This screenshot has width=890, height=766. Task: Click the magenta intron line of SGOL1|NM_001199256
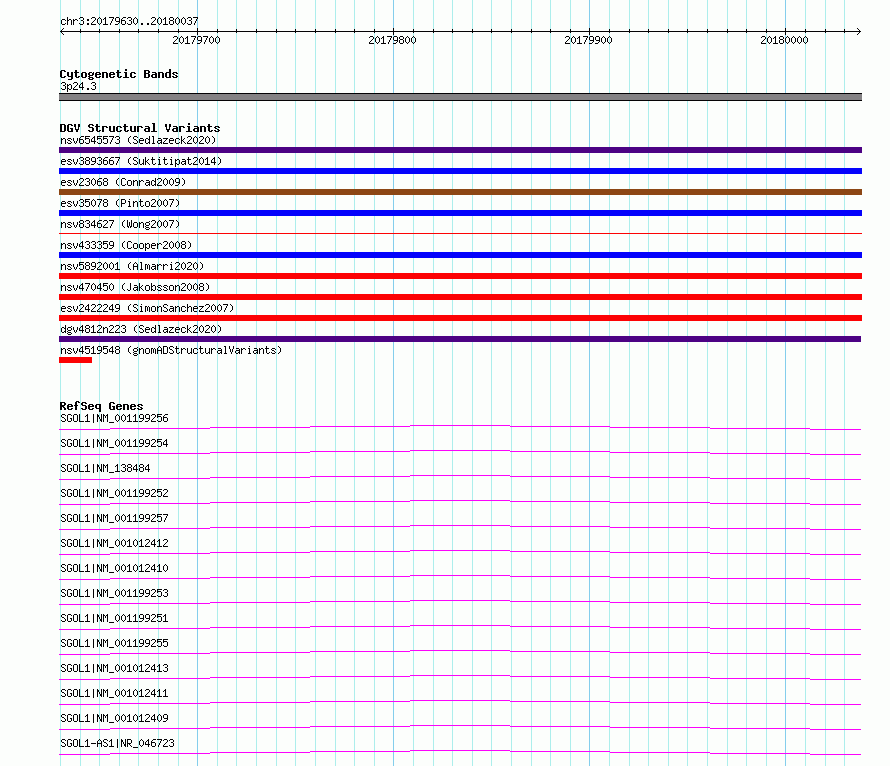click(x=460, y=427)
